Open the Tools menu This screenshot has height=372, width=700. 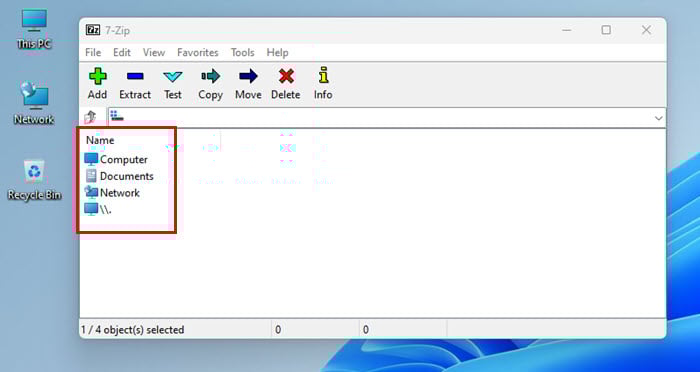pyautogui.click(x=242, y=53)
